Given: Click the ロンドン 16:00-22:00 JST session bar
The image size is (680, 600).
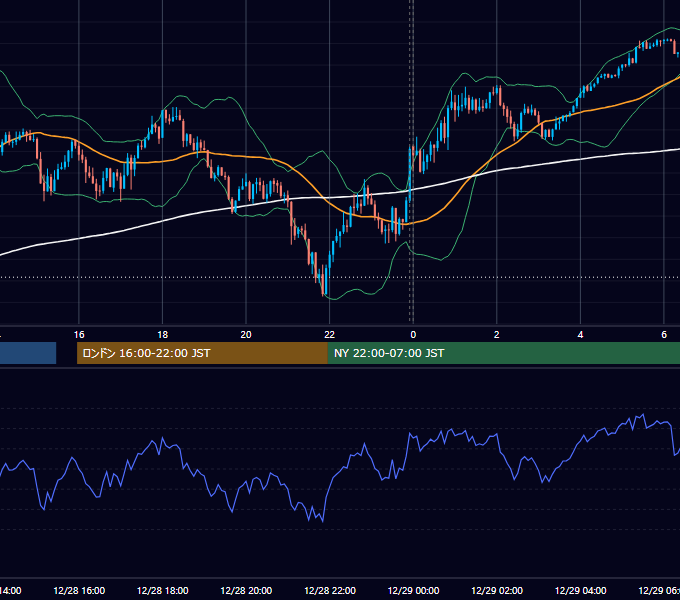Looking at the screenshot, I should click(202, 353).
